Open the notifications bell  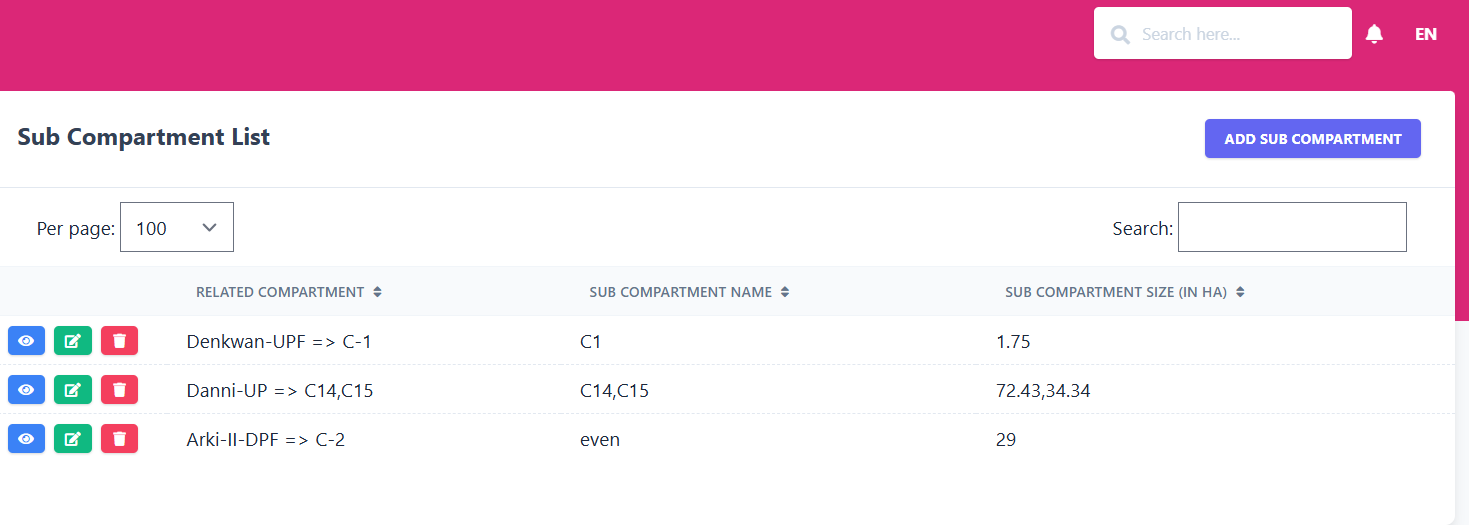click(1374, 34)
